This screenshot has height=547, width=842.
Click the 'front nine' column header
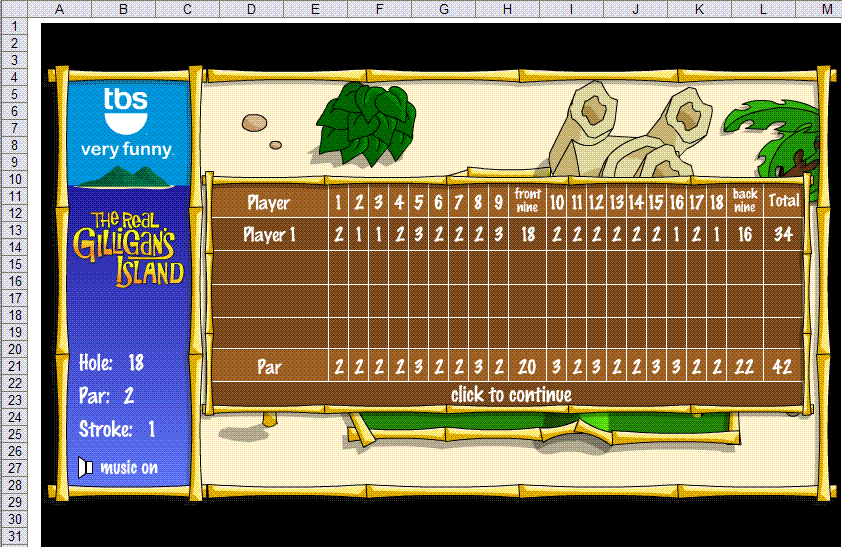coord(527,201)
